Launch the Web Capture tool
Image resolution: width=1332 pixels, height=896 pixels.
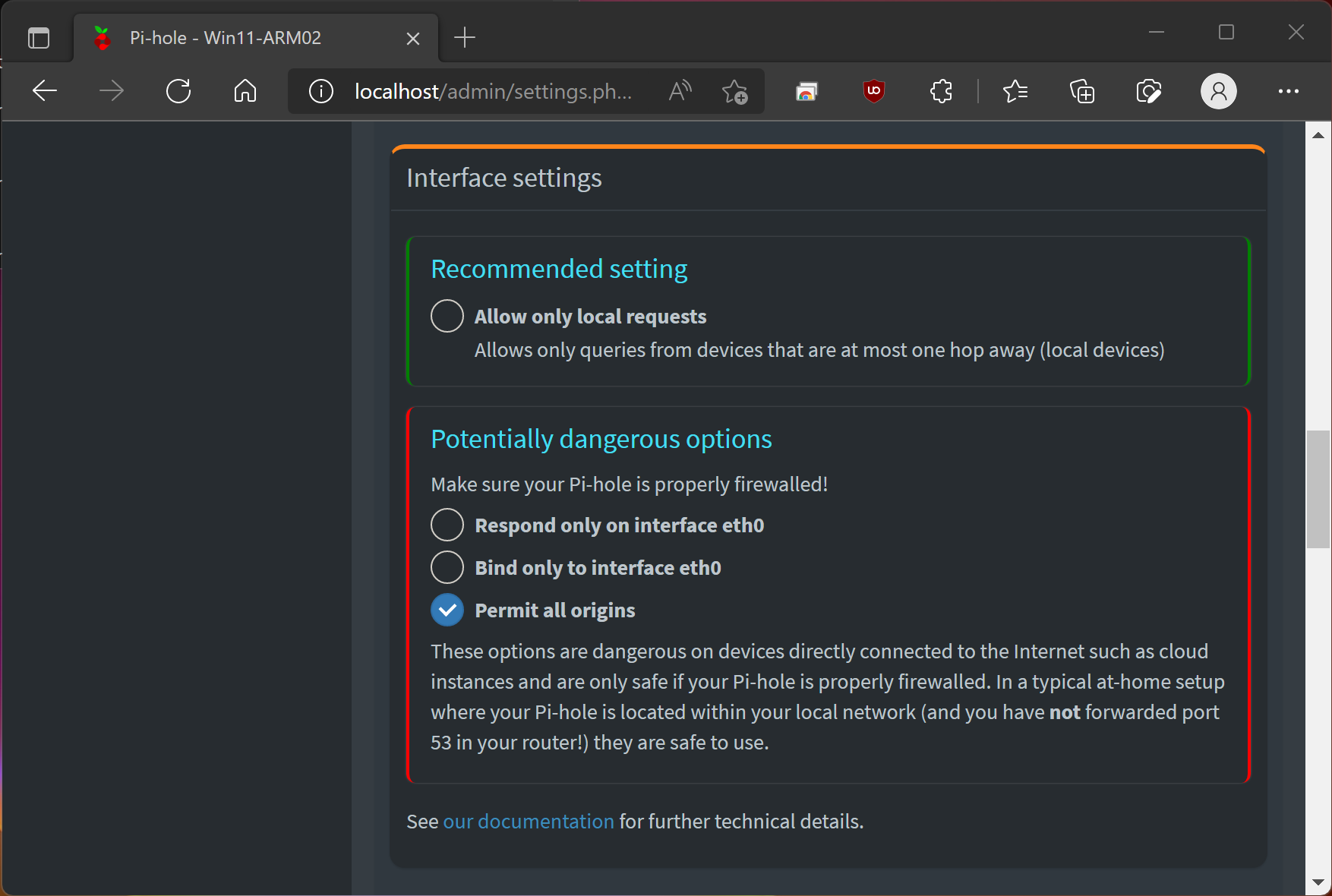point(1148,91)
